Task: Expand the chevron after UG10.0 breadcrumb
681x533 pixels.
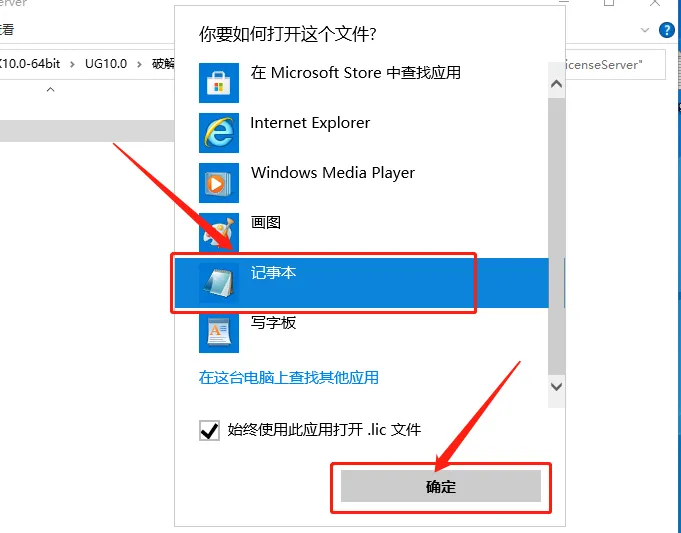Action: (x=139, y=64)
